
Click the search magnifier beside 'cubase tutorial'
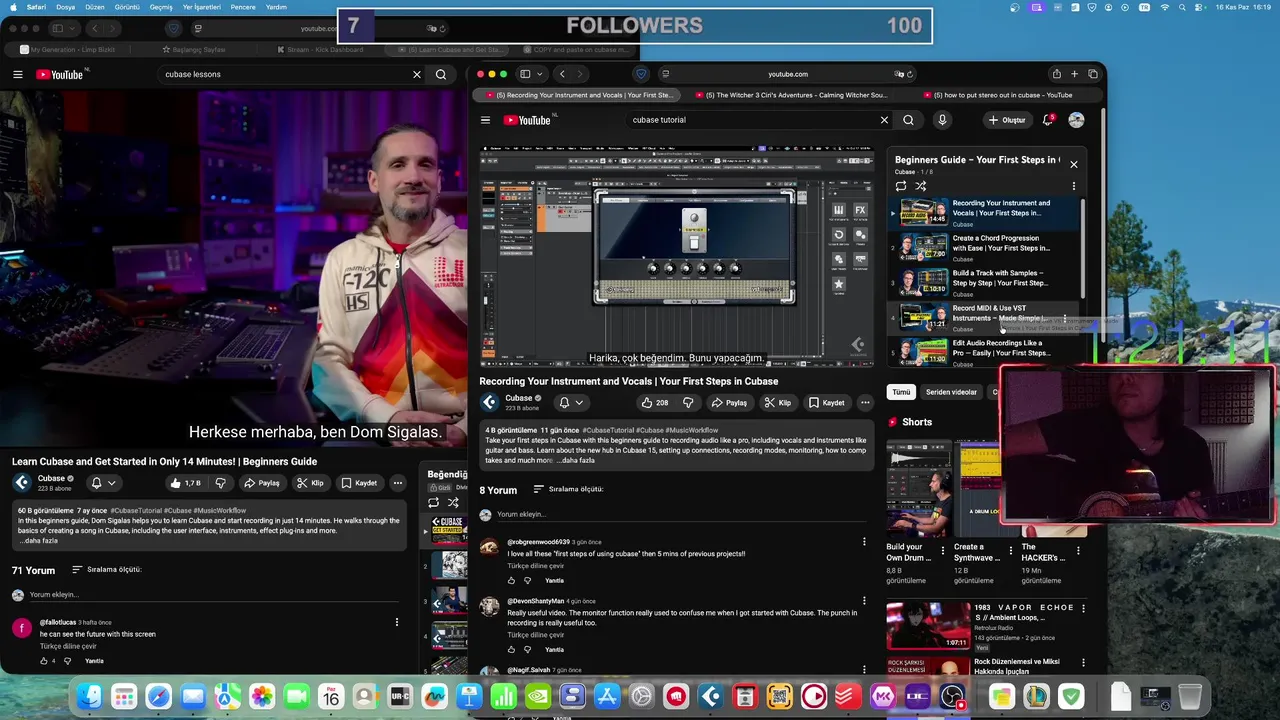coord(908,120)
